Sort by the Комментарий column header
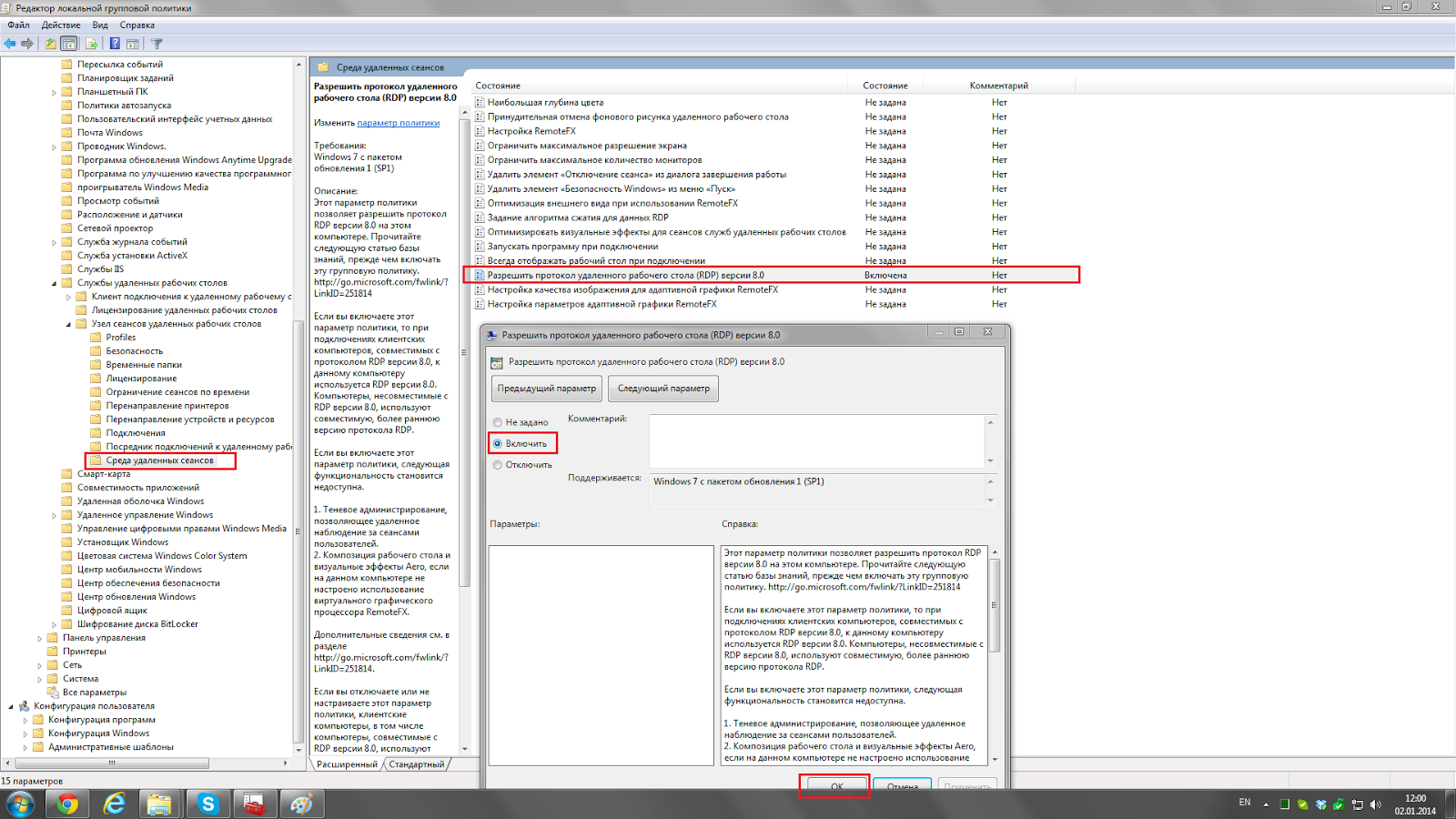The width and height of the screenshot is (1456, 819). tap(999, 86)
